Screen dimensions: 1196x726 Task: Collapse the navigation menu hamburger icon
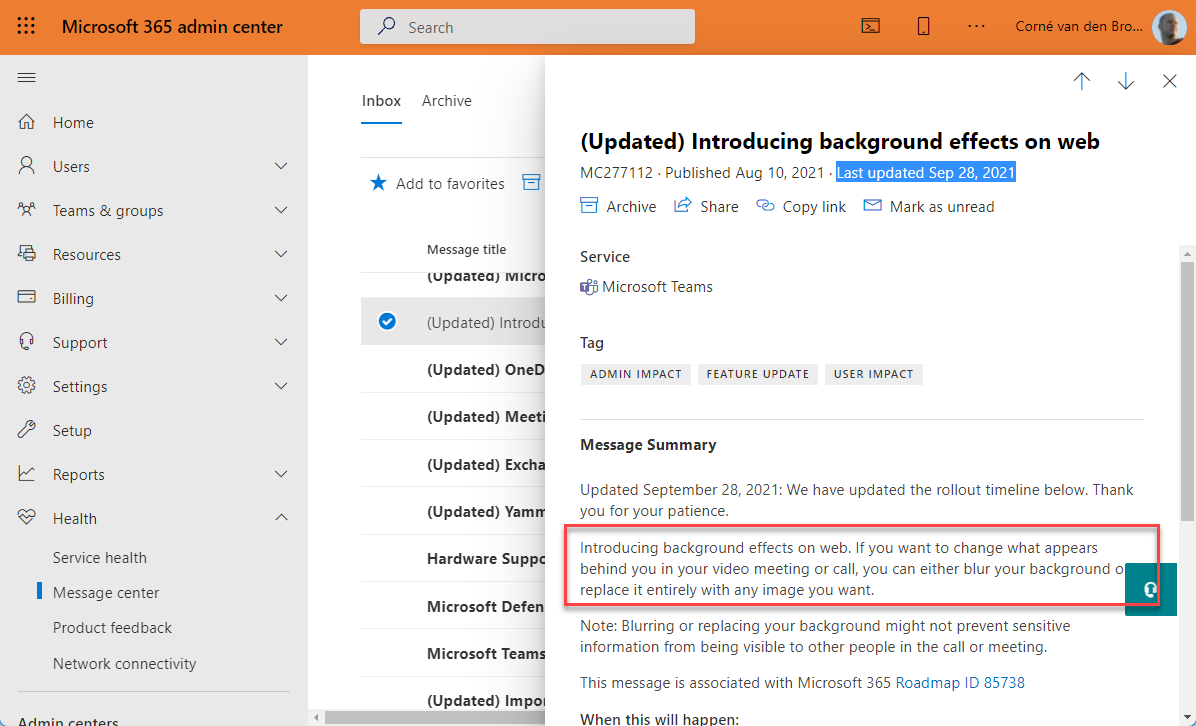27,78
